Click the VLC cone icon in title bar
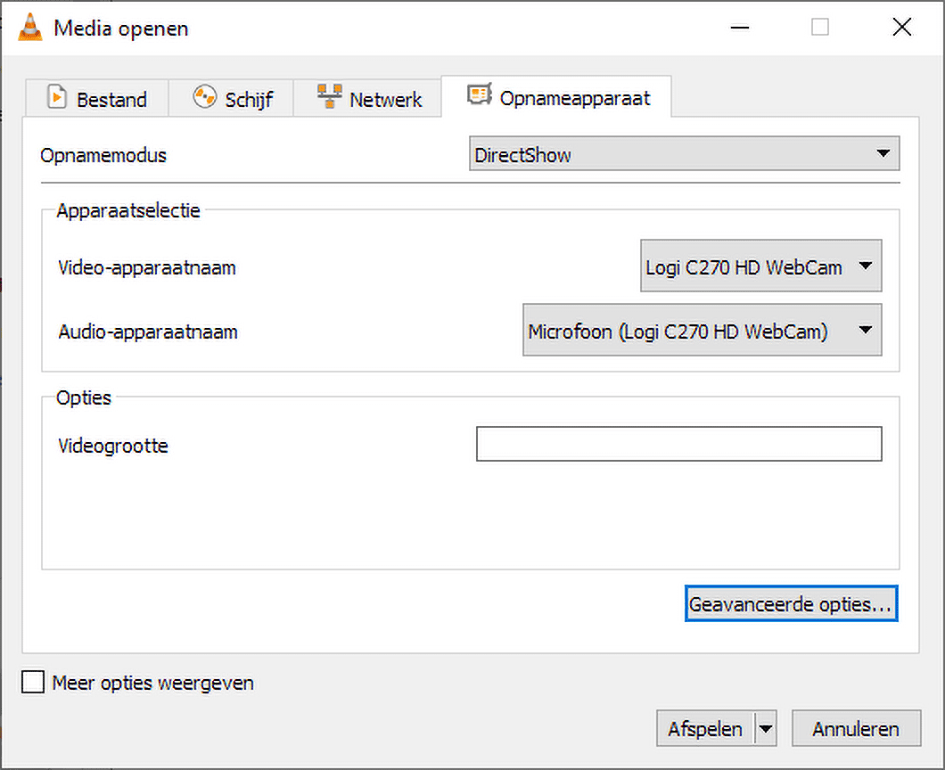This screenshot has height=770, width=945. click(29, 28)
